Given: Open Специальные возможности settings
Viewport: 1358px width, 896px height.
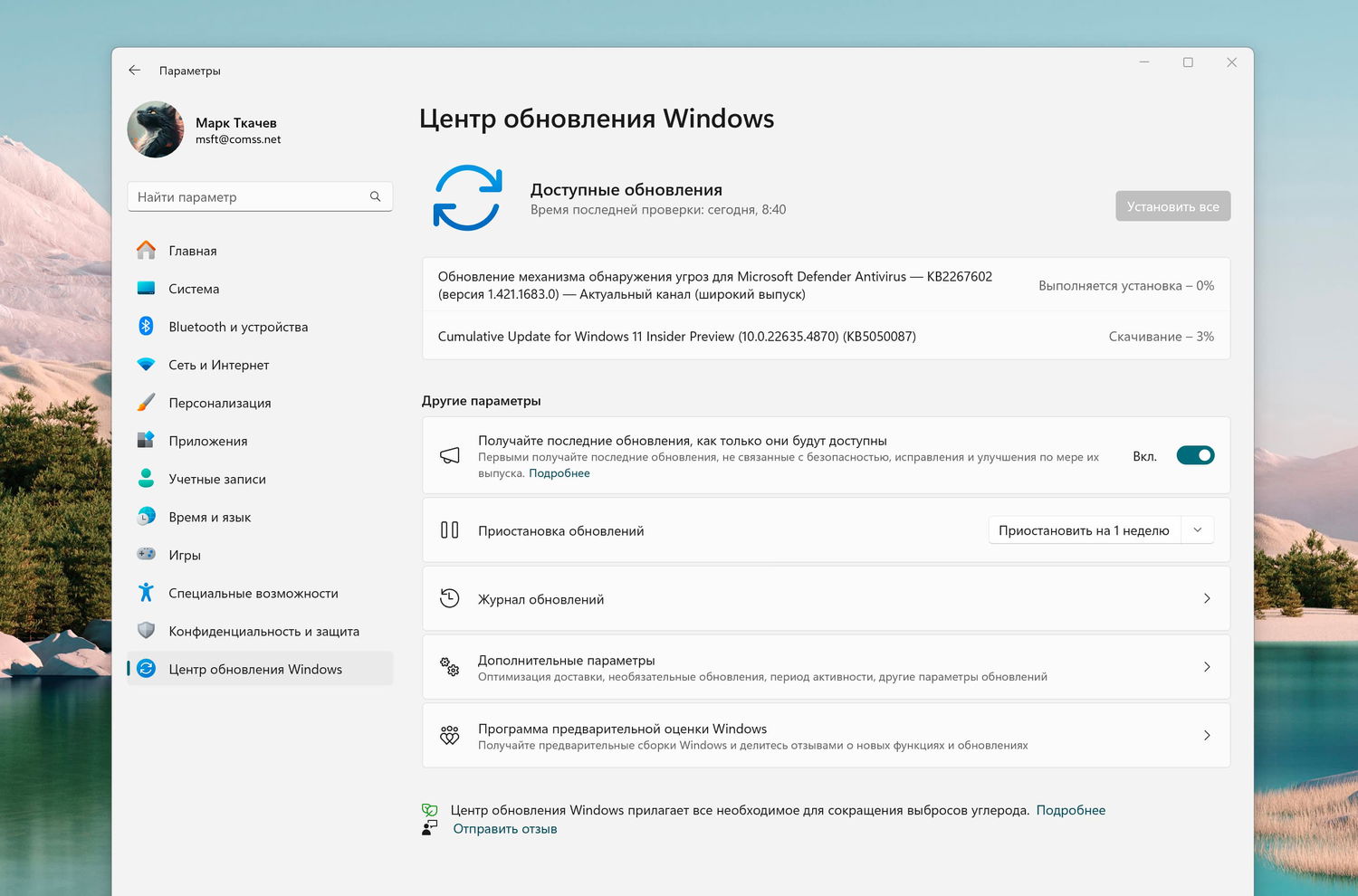Looking at the screenshot, I should click(261, 593).
